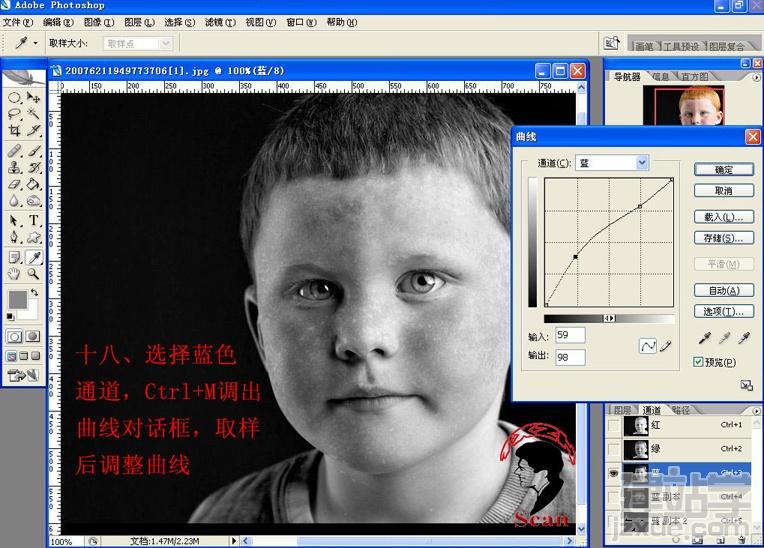Reset default foreground and background colors
Image resolution: width=764 pixels, height=548 pixels.
10,317
